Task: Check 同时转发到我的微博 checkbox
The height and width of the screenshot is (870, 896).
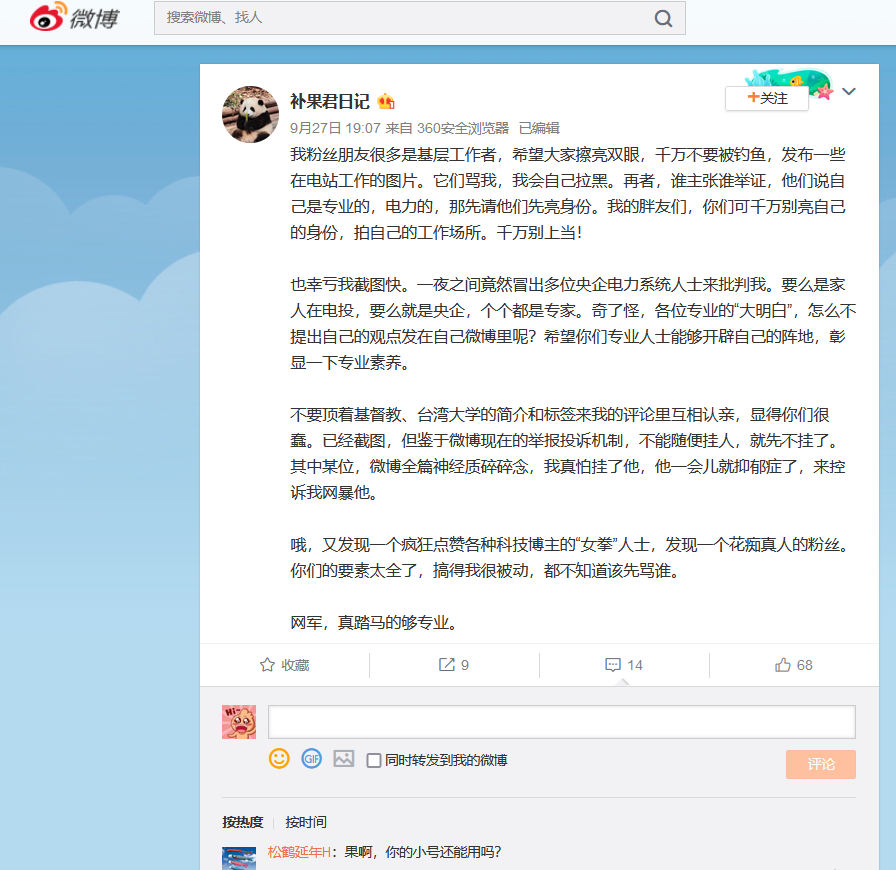Action: pyautogui.click(x=374, y=760)
